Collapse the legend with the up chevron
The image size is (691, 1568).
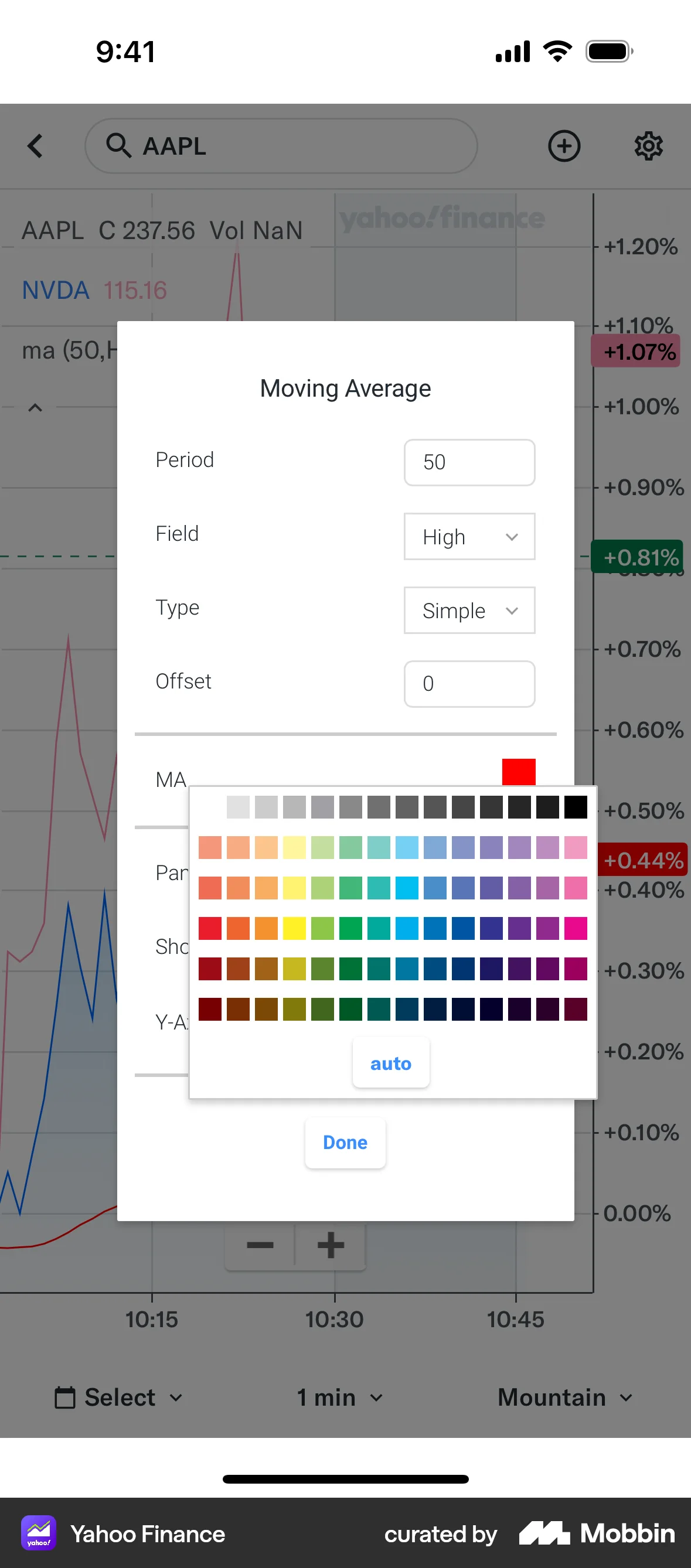pyautogui.click(x=35, y=407)
